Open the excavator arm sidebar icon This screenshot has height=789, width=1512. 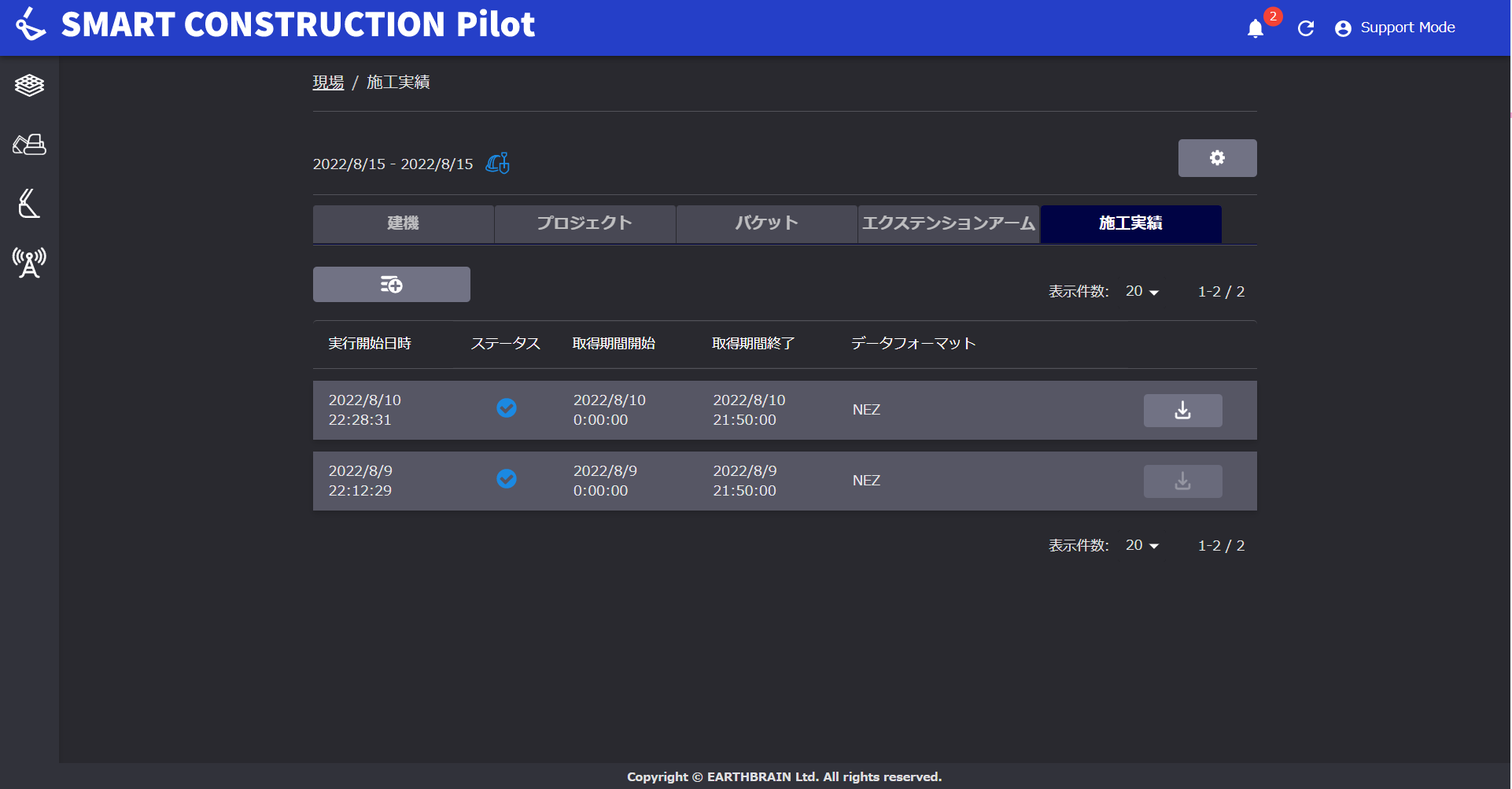tap(29, 204)
